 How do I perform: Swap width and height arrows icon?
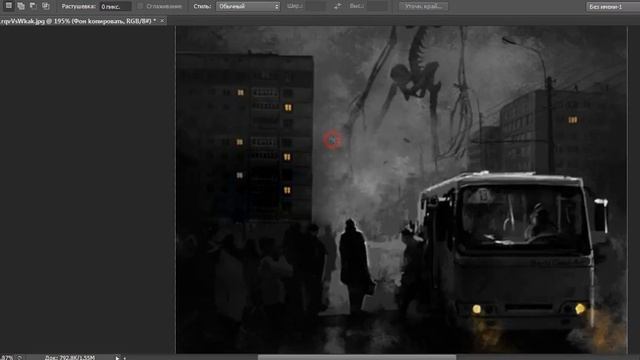tap(337, 6)
